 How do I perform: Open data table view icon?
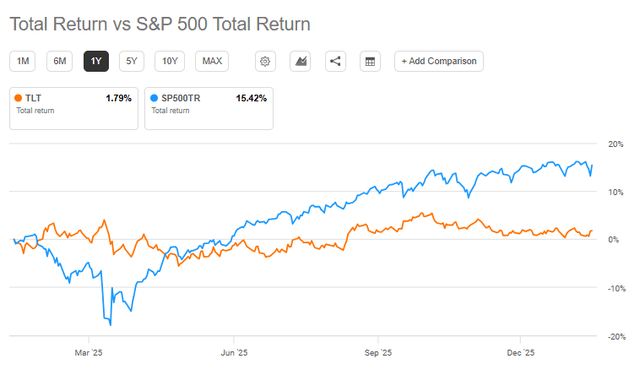370,61
